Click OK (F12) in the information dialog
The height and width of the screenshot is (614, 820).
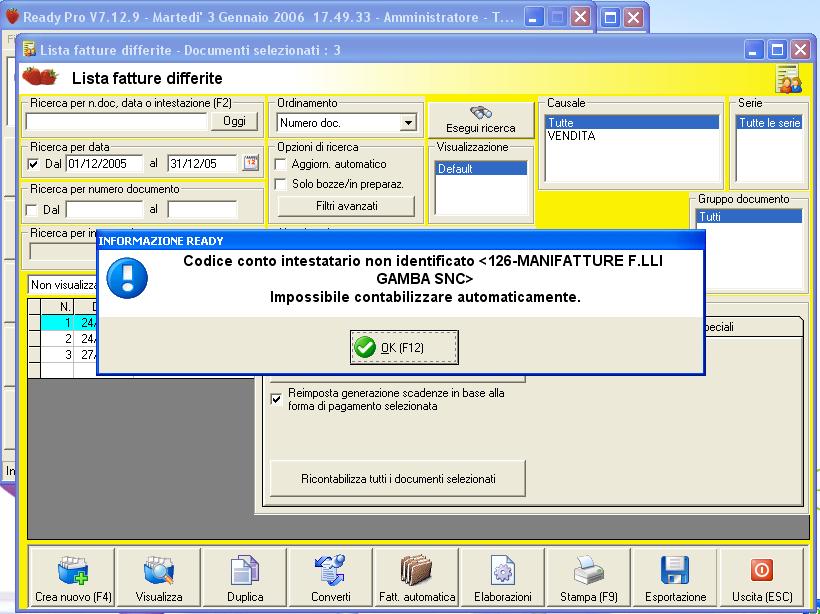coord(404,347)
